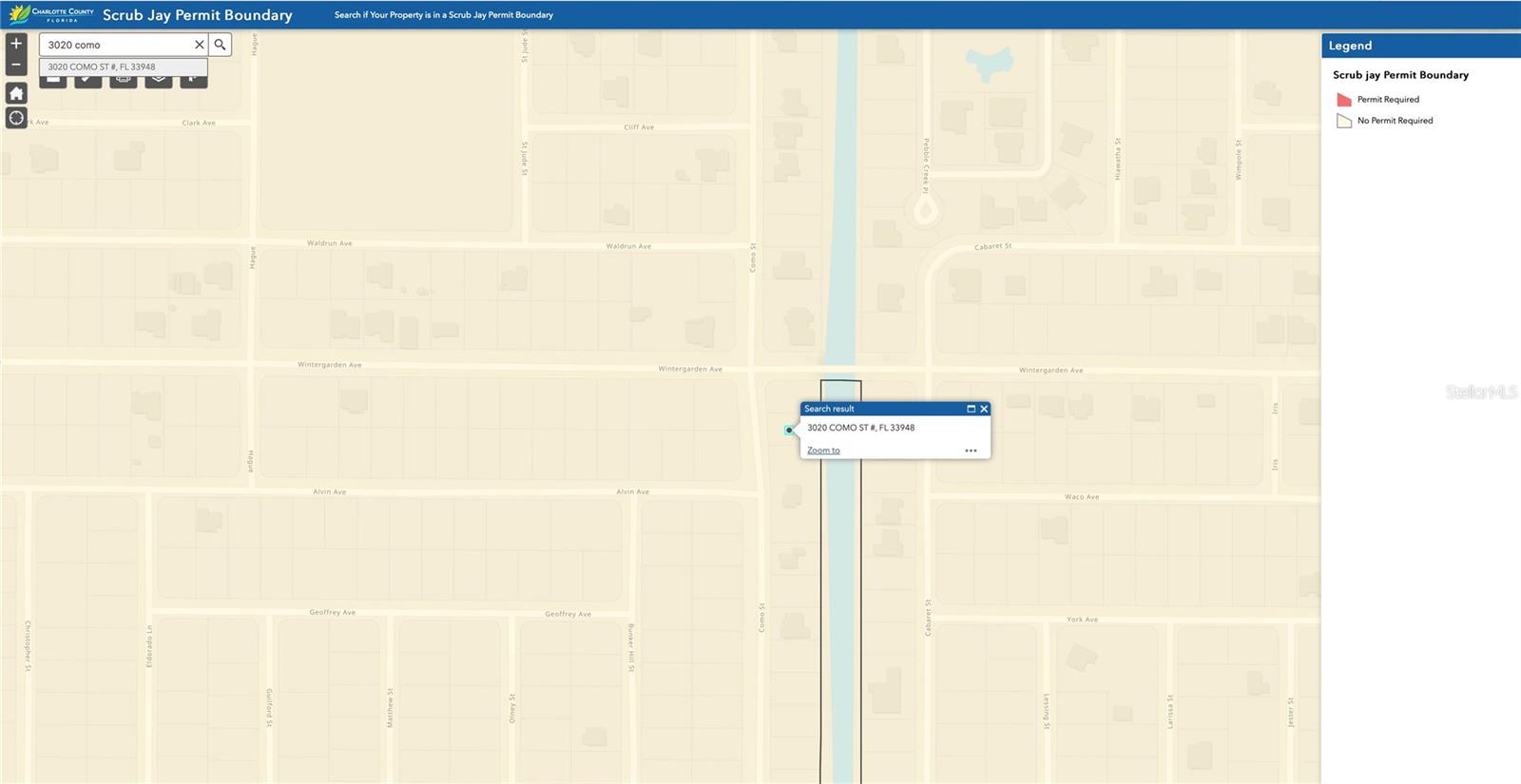The width and height of the screenshot is (1521, 784).
Task: Click the Zoom to link
Action: pyautogui.click(x=823, y=450)
